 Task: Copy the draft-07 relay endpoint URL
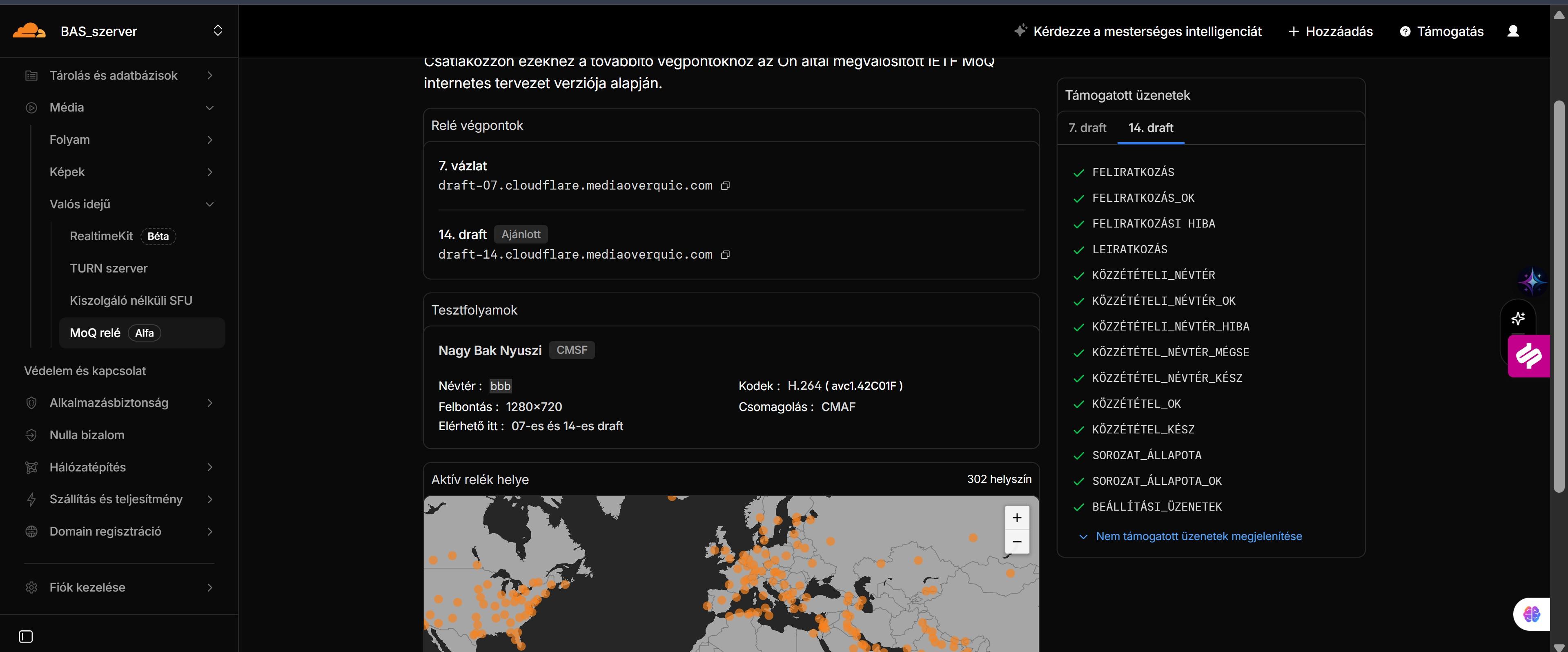click(725, 186)
